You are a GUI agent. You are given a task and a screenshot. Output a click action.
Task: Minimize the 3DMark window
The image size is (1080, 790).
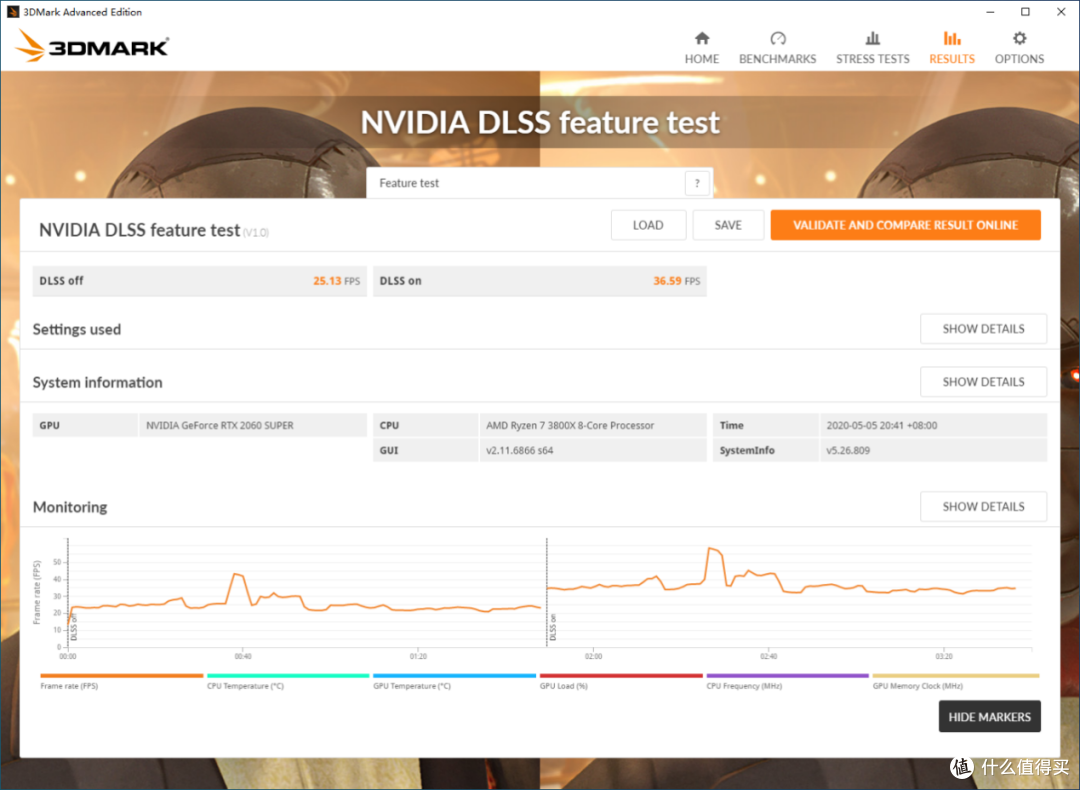(990, 12)
